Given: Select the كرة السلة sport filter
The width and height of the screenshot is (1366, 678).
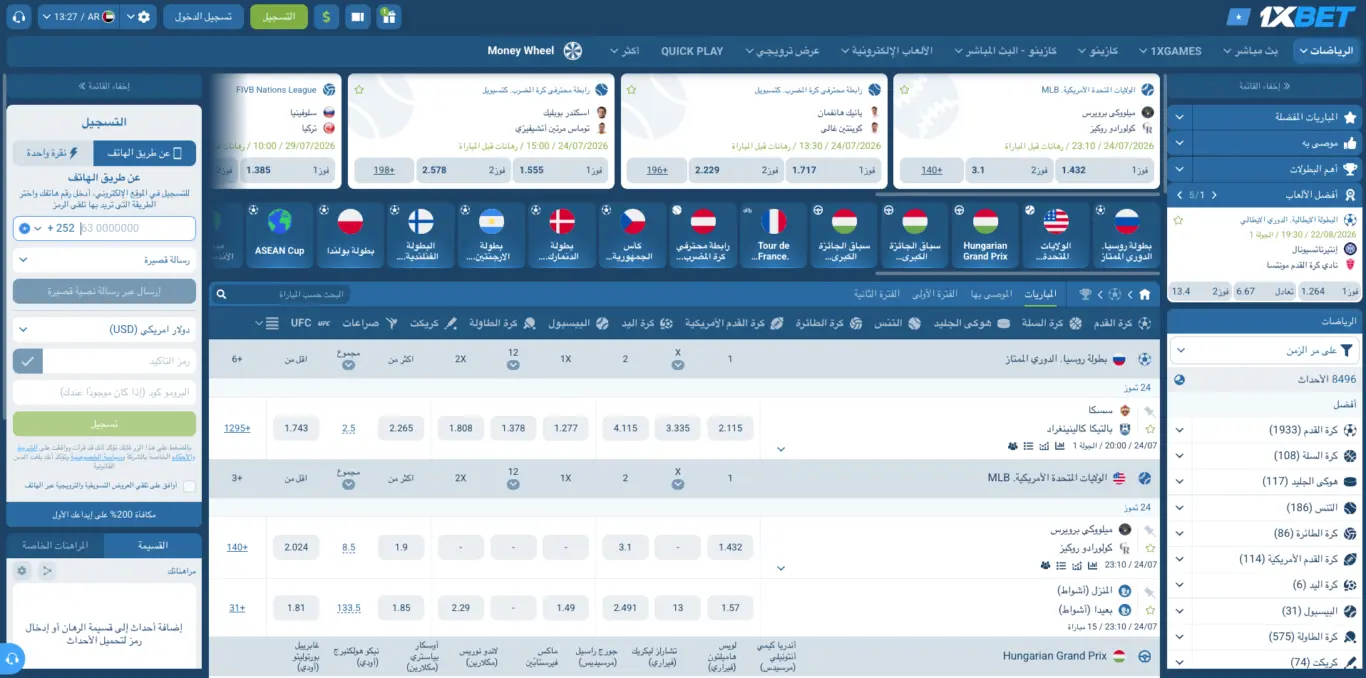Looking at the screenshot, I should pyautogui.click(x=1050, y=323).
